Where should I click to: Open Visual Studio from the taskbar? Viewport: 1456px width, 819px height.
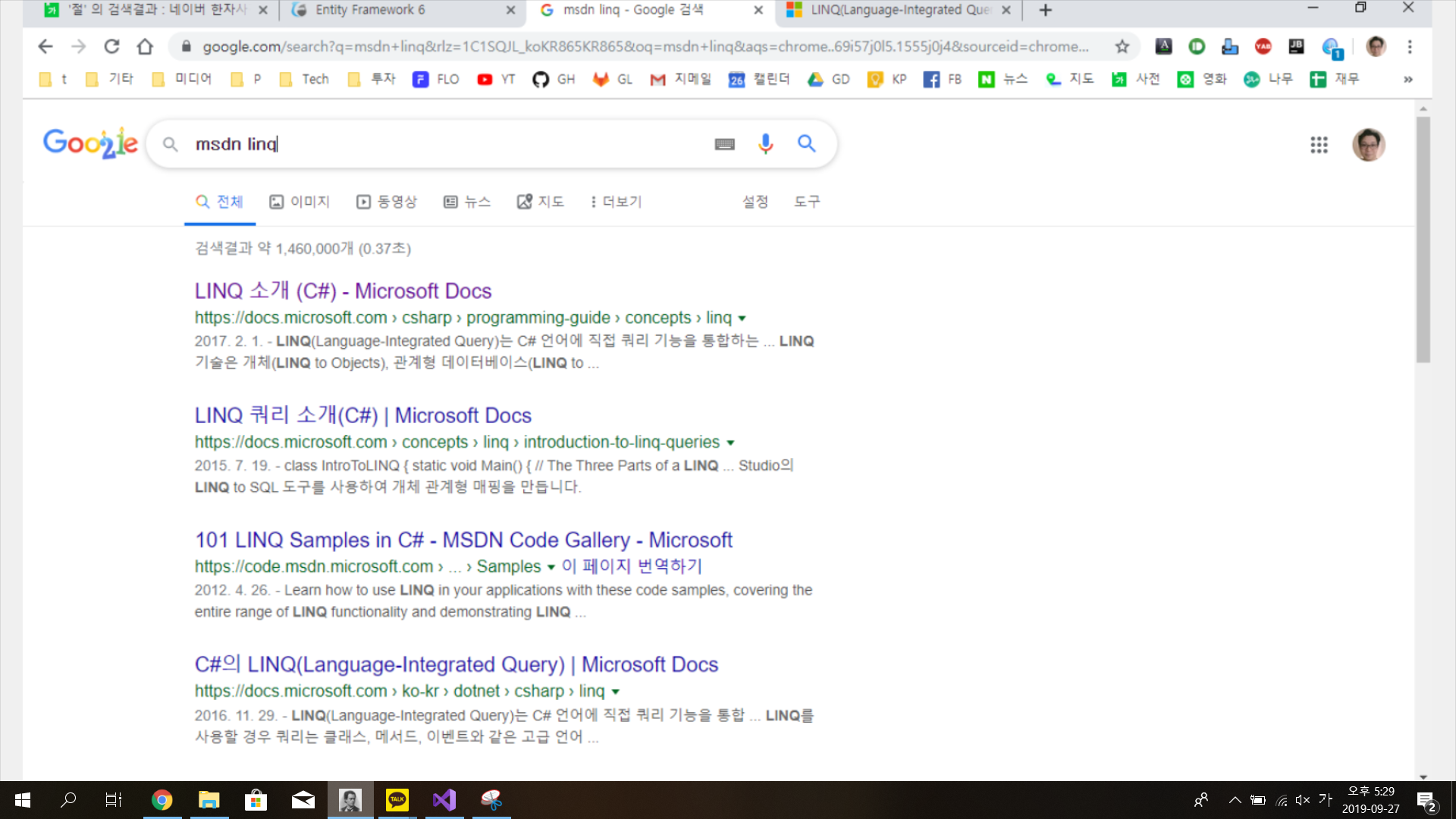coord(444,800)
